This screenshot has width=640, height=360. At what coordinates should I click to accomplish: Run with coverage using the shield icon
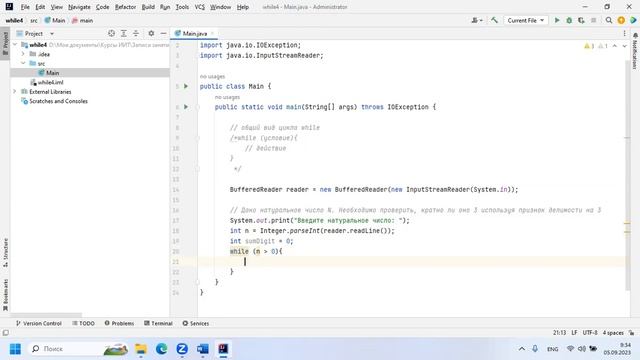point(581,20)
